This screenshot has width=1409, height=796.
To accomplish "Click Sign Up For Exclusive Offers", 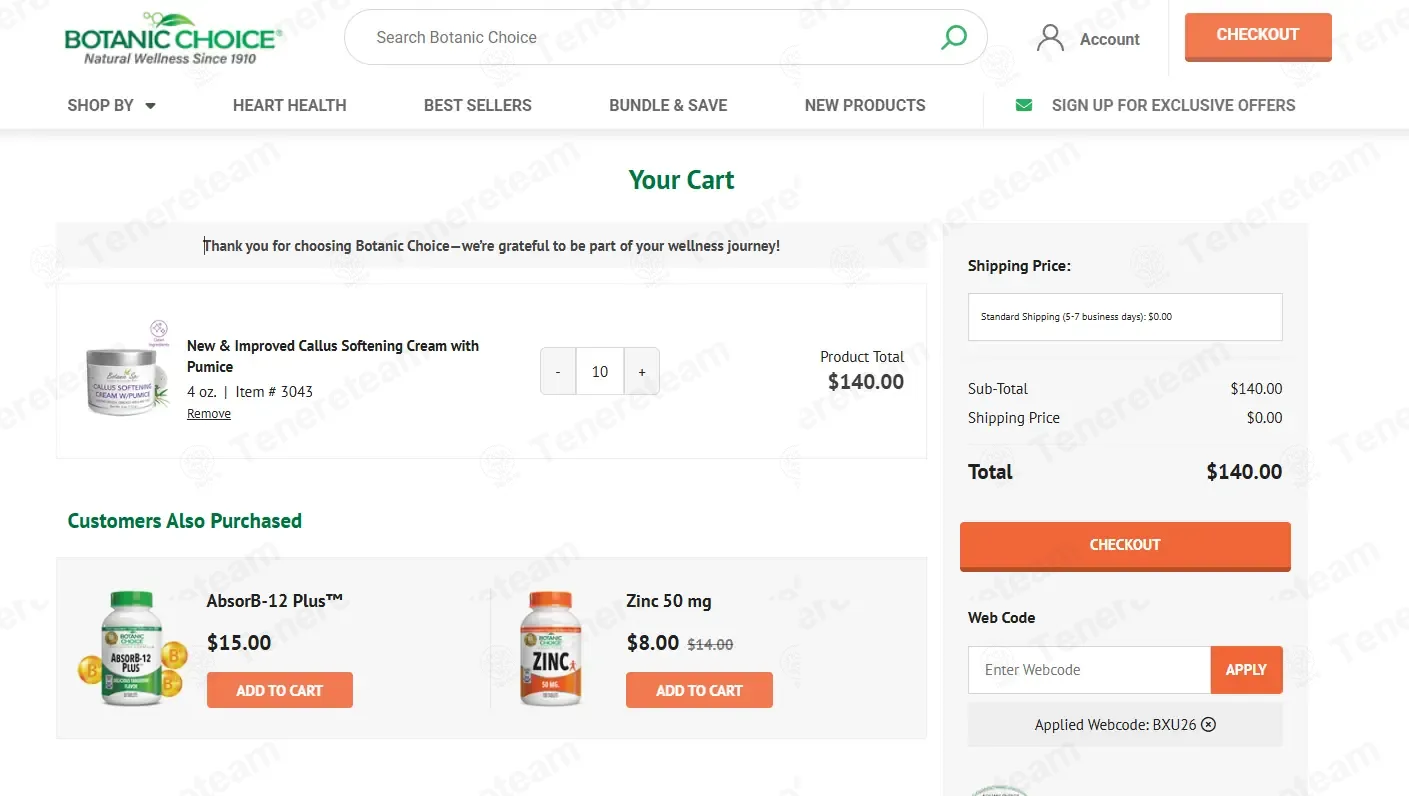I will point(1173,105).
